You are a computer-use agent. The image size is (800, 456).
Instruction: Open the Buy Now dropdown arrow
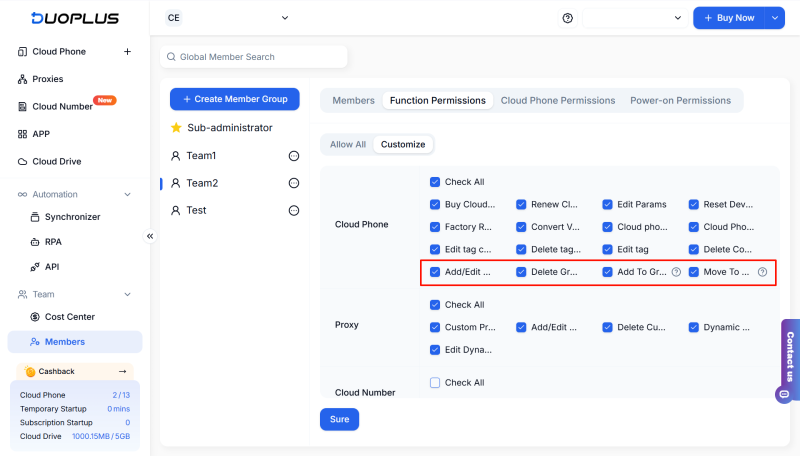click(775, 18)
